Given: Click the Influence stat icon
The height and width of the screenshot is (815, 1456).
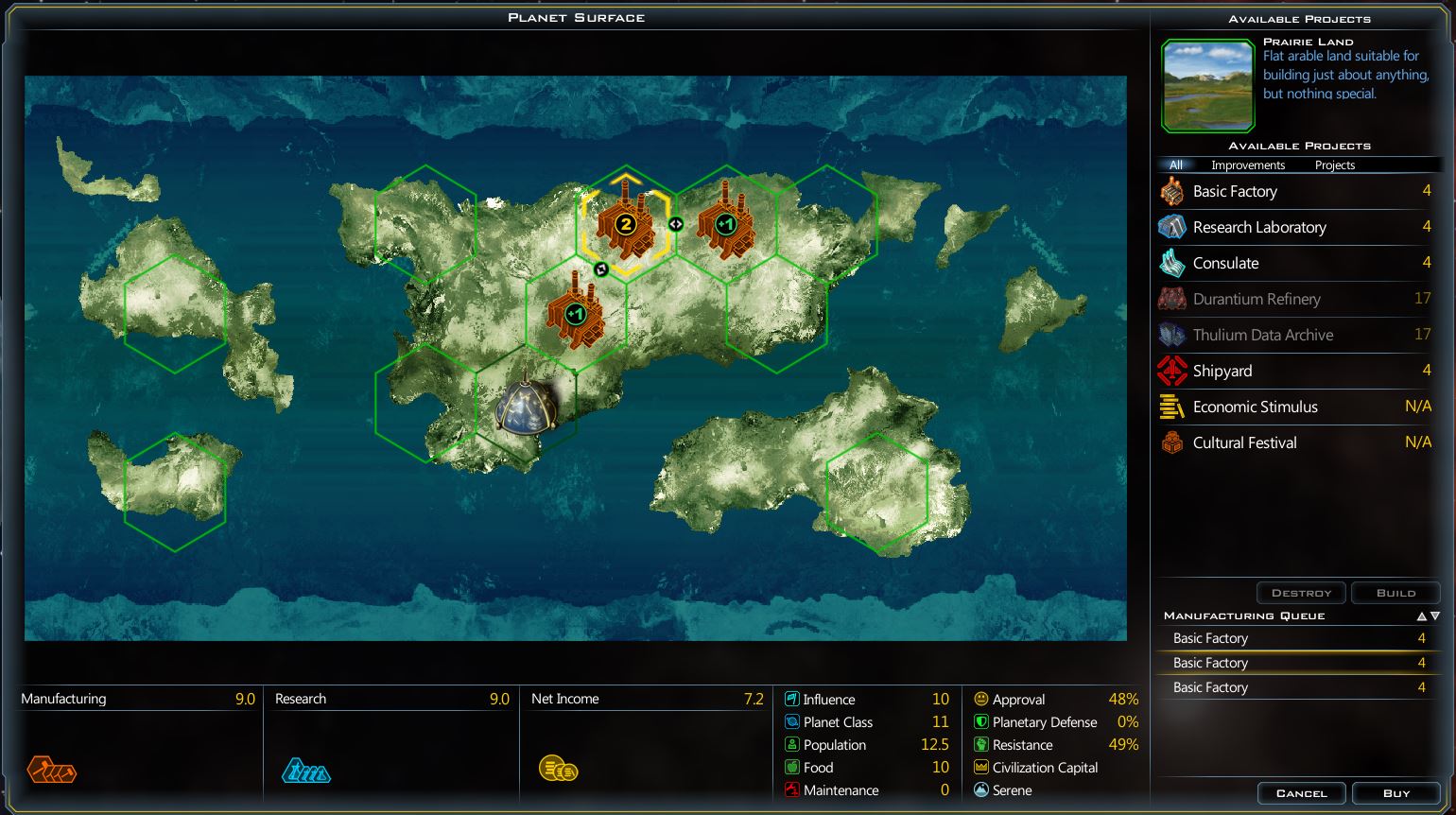Looking at the screenshot, I should pos(792,700).
